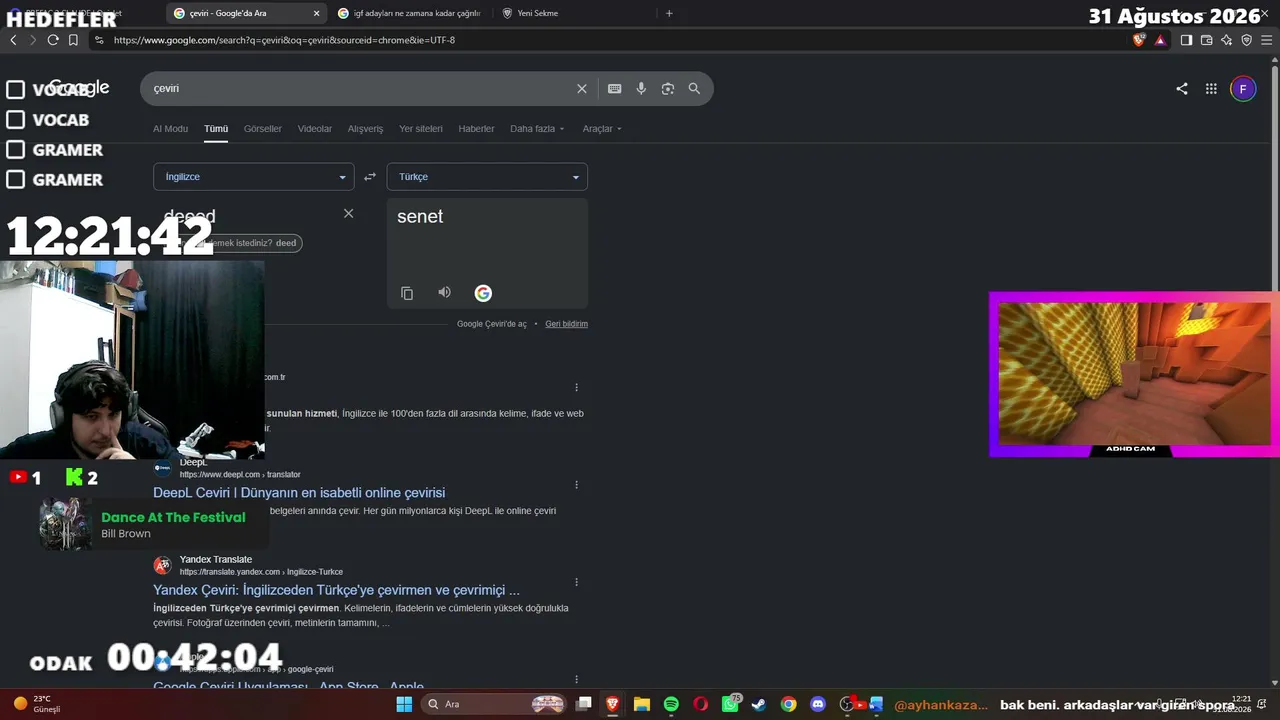Open the DeepL Çeviri result link
Screen dimensions: 1280x720
pos(299,493)
